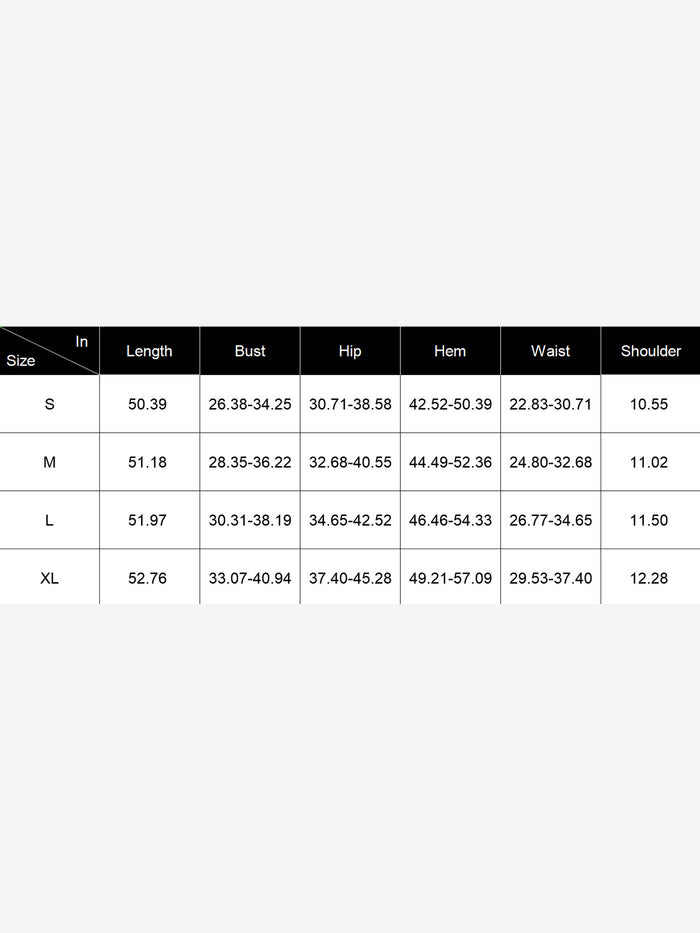
Task: Click the Size/In corner header cell
Action: [50, 351]
